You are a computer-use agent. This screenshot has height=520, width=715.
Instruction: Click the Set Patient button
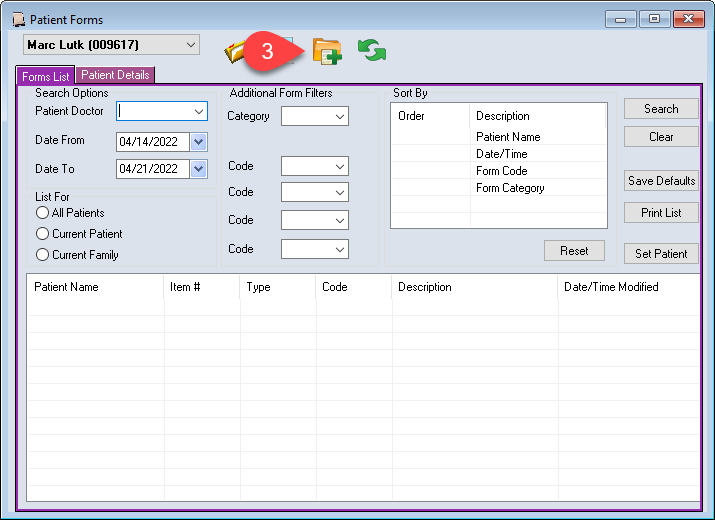661,253
